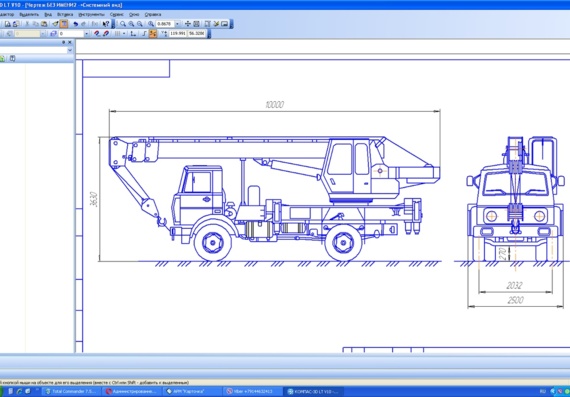Click the Undo arrow icon
The image size is (570, 397).
76,24
